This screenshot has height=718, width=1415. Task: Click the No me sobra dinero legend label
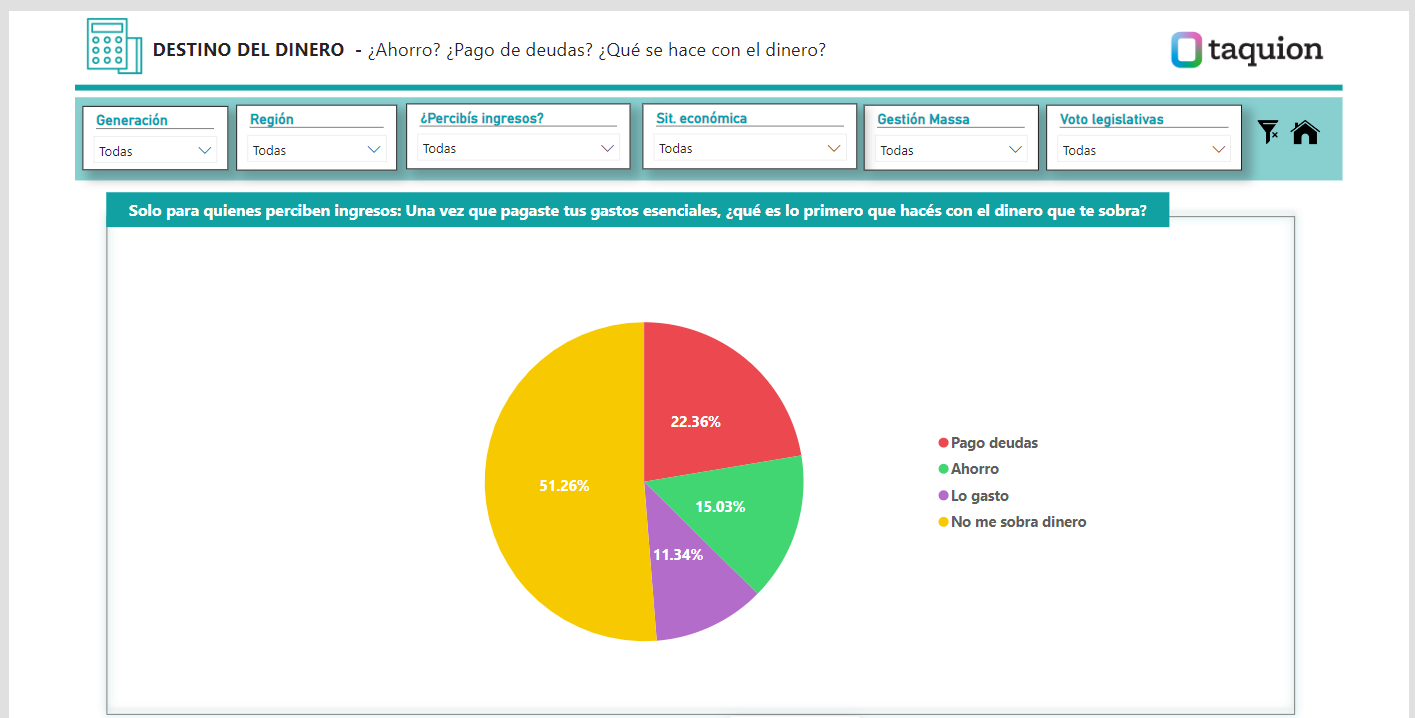(1018, 522)
